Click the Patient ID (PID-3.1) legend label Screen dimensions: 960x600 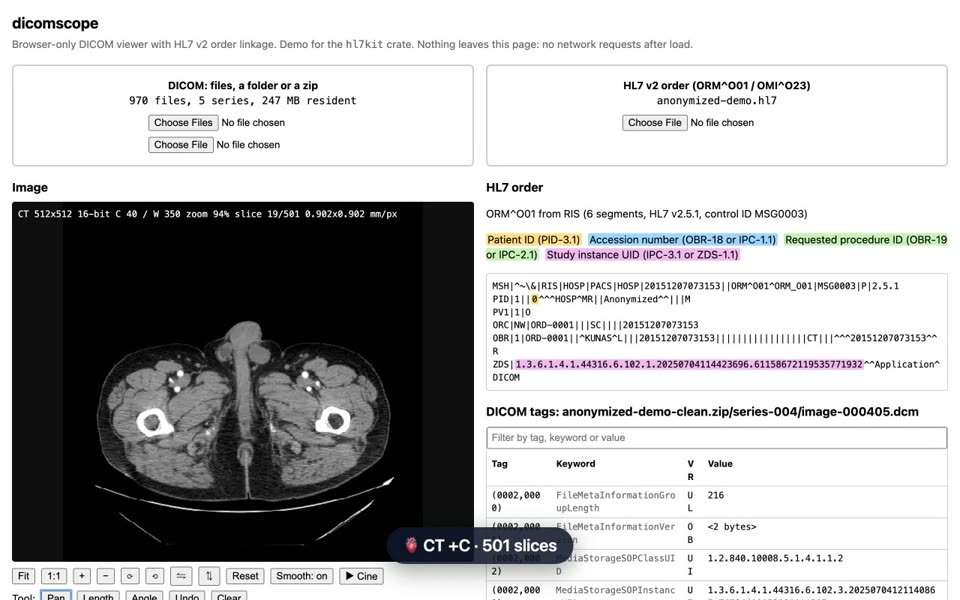pos(533,239)
